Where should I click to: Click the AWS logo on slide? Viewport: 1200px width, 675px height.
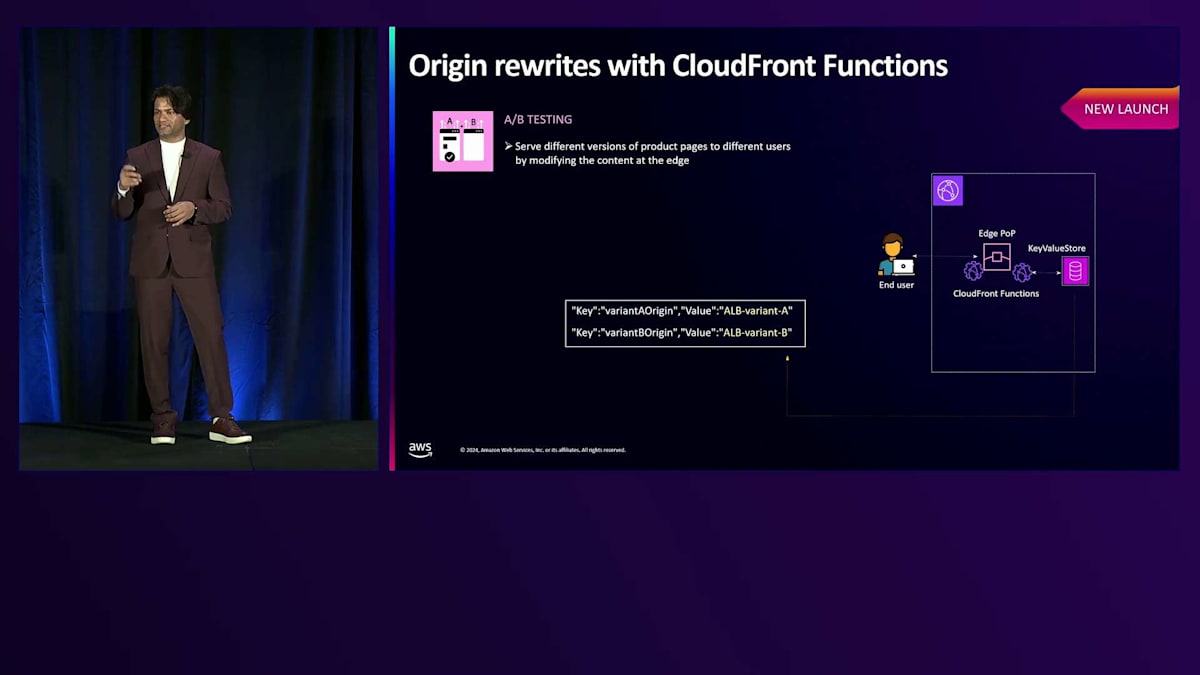[420, 450]
